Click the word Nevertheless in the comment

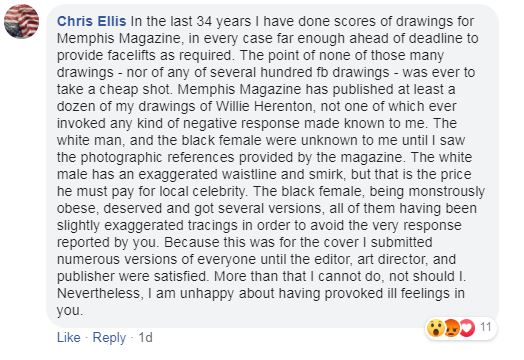point(99,293)
